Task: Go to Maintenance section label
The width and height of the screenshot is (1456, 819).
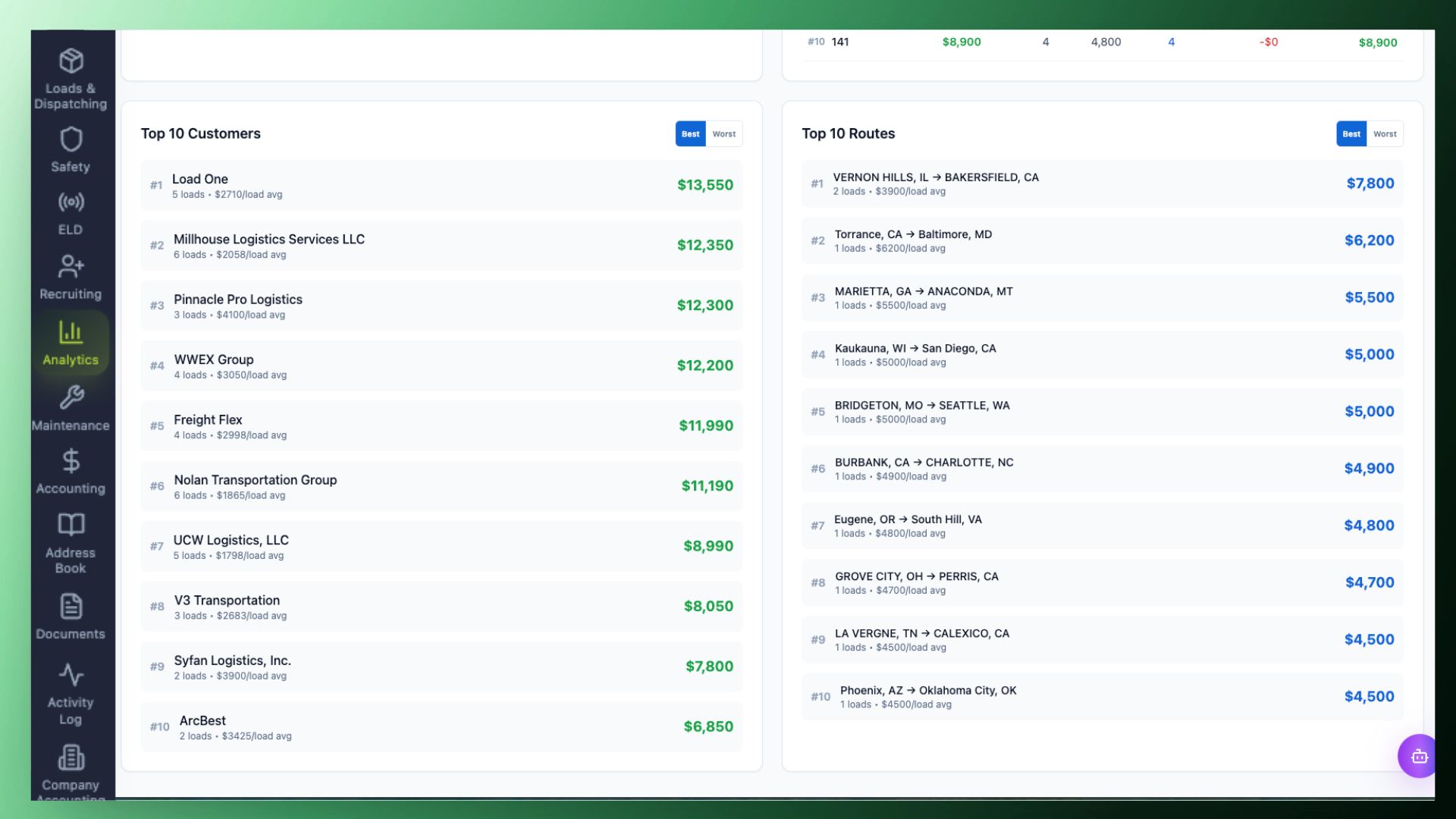Action: (x=71, y=425)
